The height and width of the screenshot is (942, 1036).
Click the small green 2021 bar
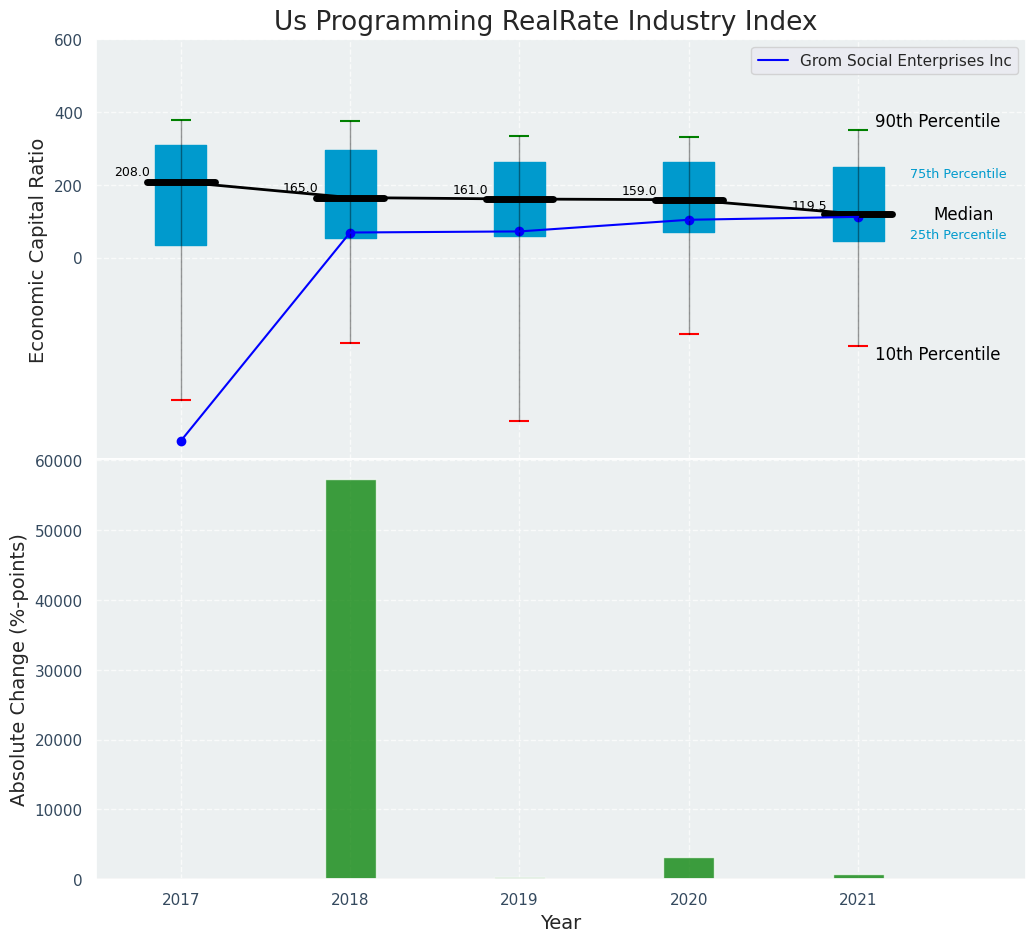point(858,877)
